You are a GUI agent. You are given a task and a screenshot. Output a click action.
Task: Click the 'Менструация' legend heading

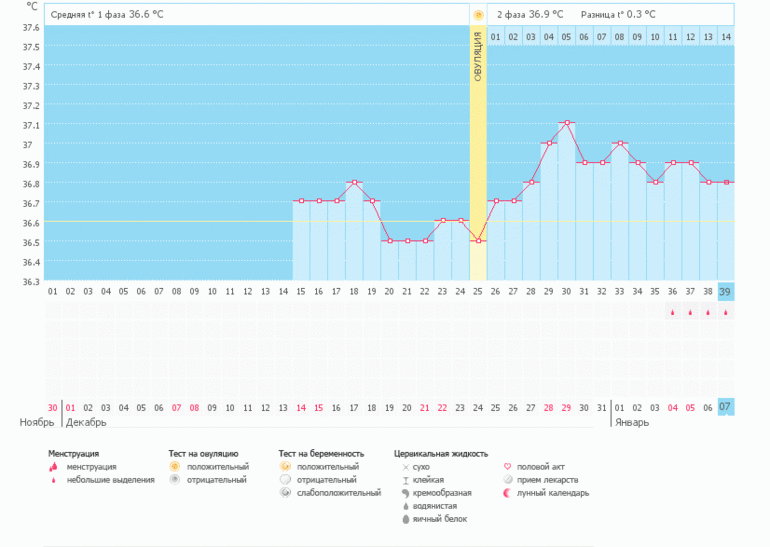(x=74, y=454)
